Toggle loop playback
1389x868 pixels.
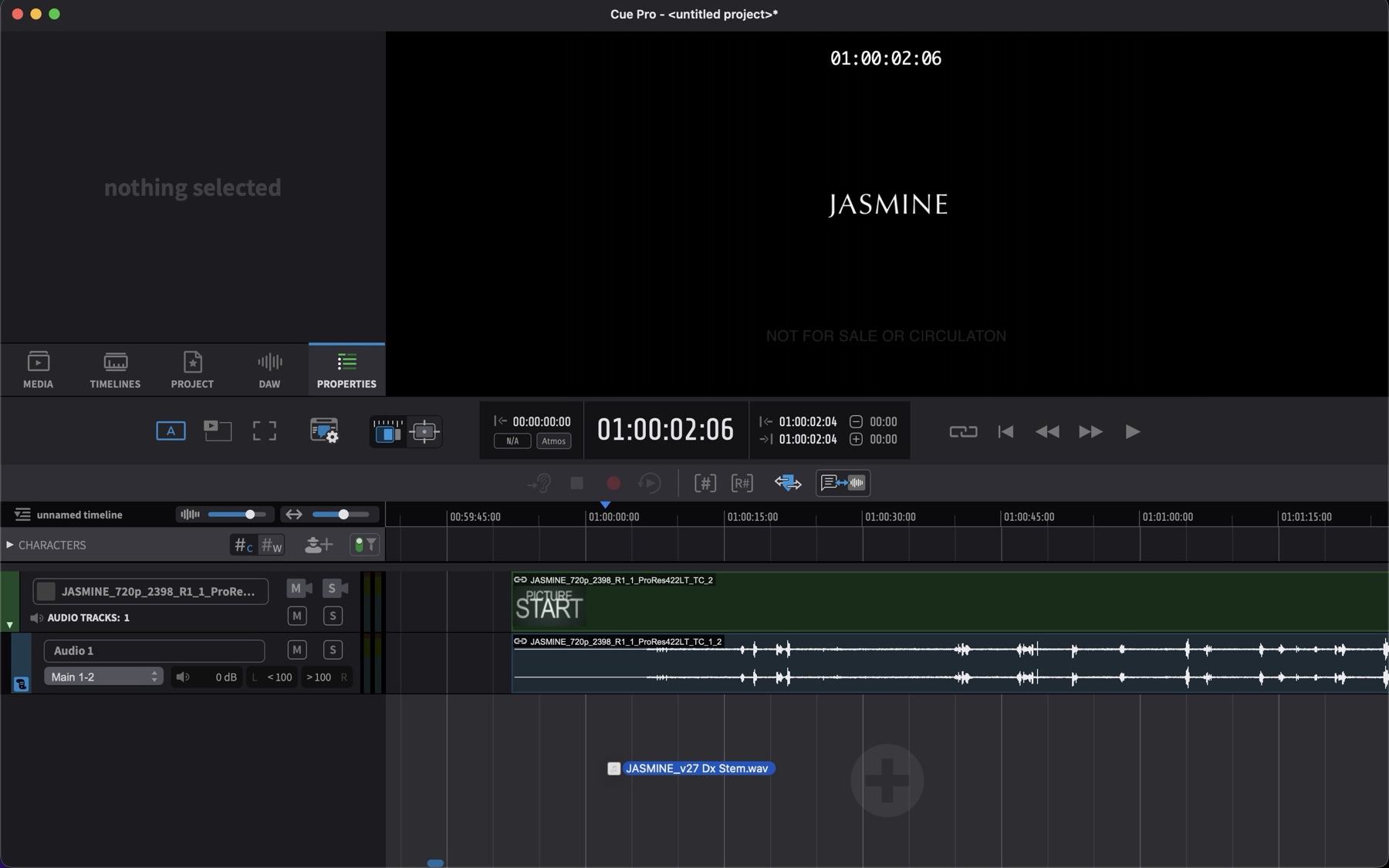point(963,431)
